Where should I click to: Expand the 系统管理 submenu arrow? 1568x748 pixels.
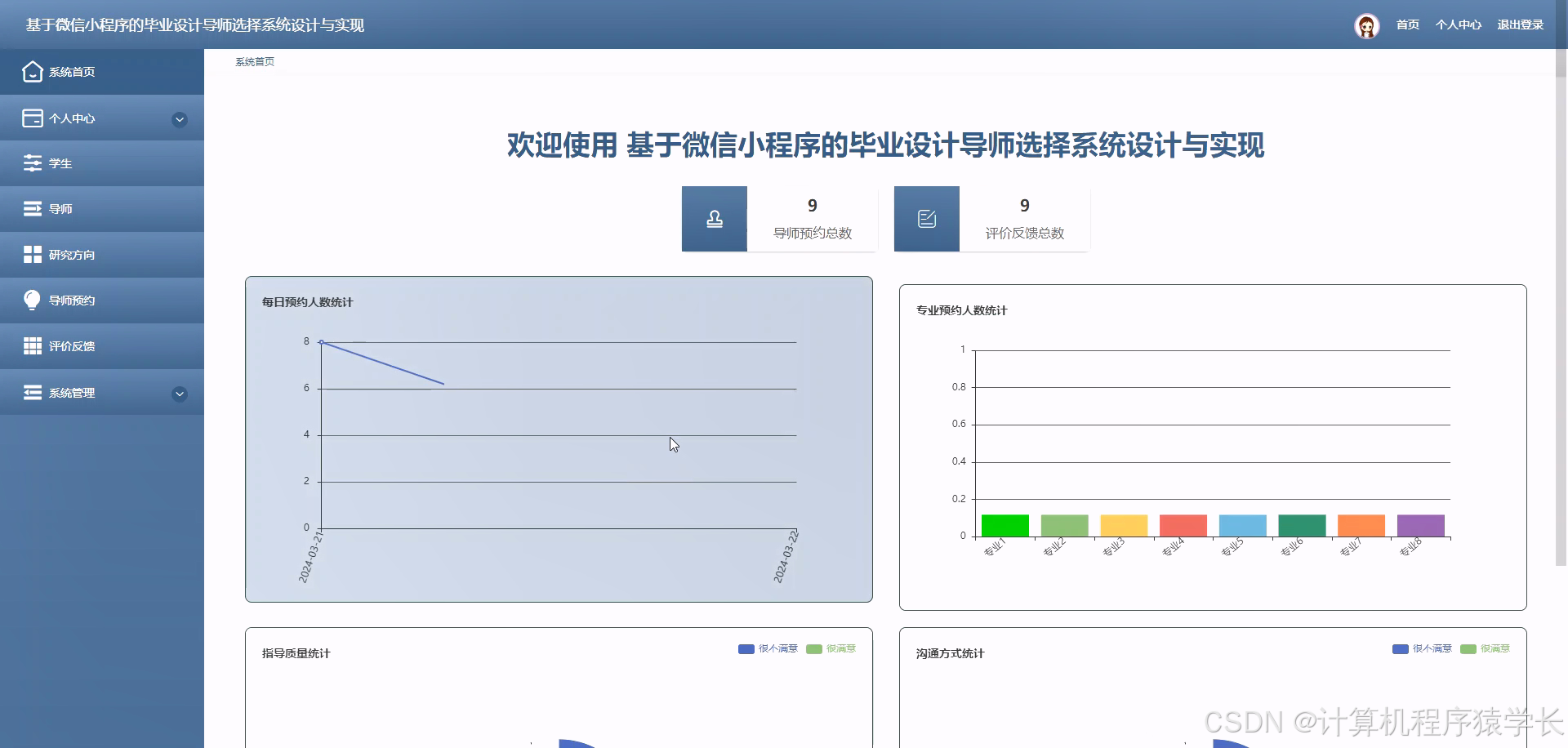[180, 394]
